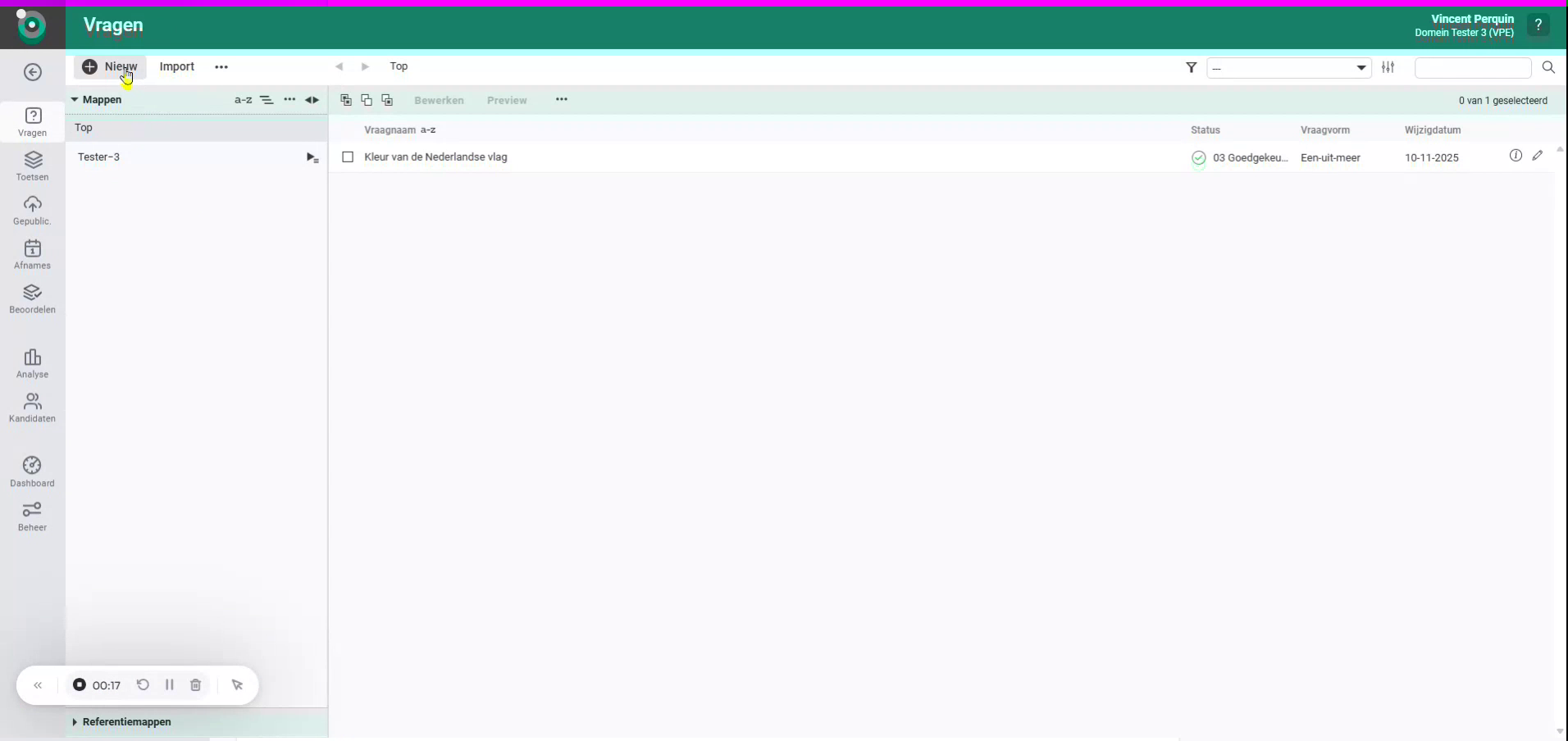Open the Toetsen section icon
Viewport: 1568px width, 741px height.
coord(32,166)
